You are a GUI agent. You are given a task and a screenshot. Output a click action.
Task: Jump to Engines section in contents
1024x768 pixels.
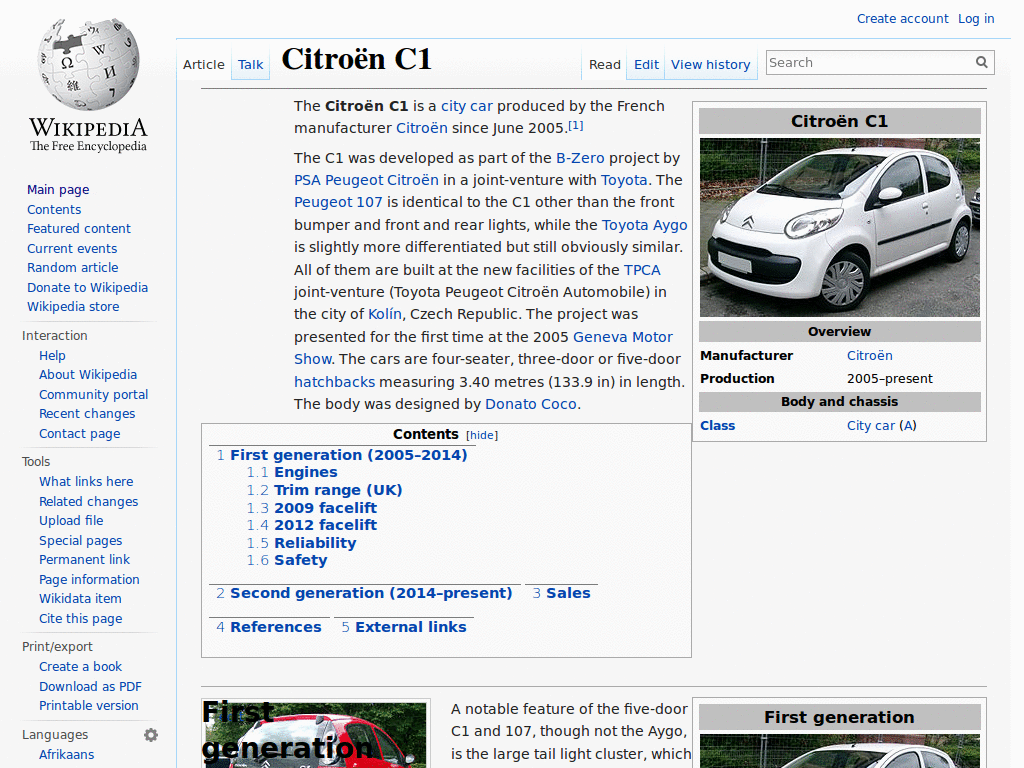point(306,472)
